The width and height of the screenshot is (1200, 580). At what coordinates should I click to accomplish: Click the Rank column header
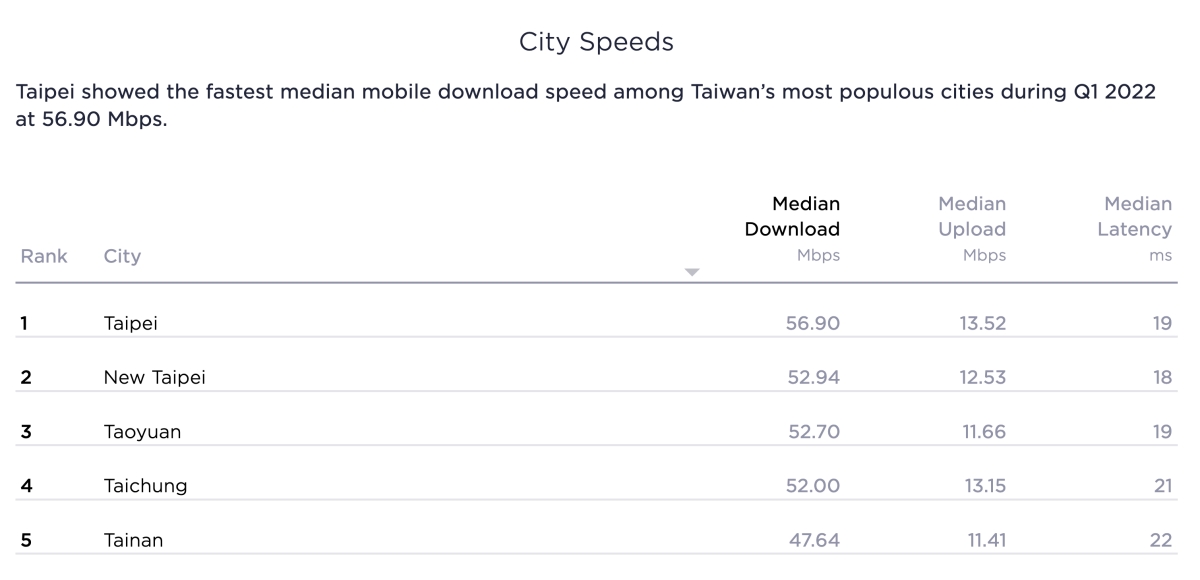pos(44,256)
